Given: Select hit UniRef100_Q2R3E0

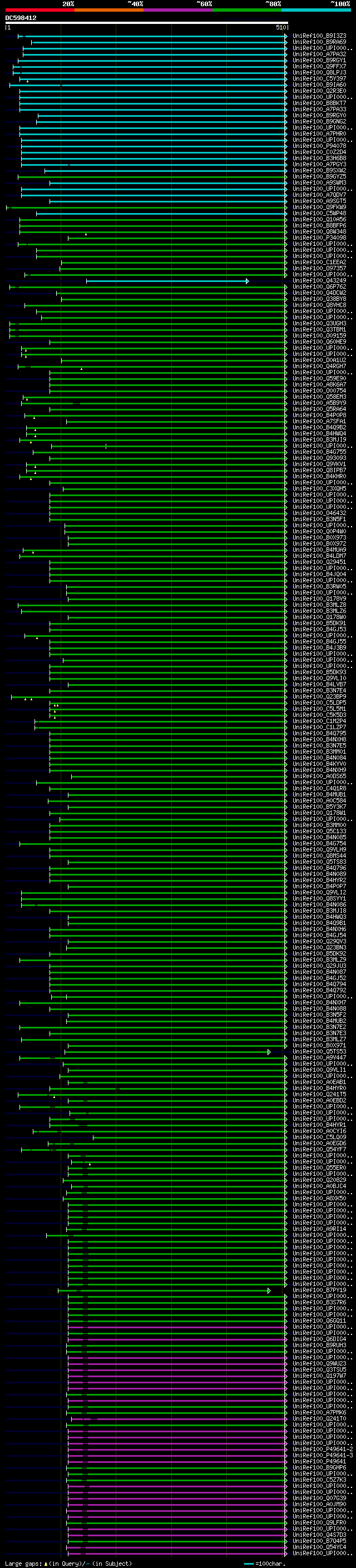Looking at the screenshot, I should (319, 91).
